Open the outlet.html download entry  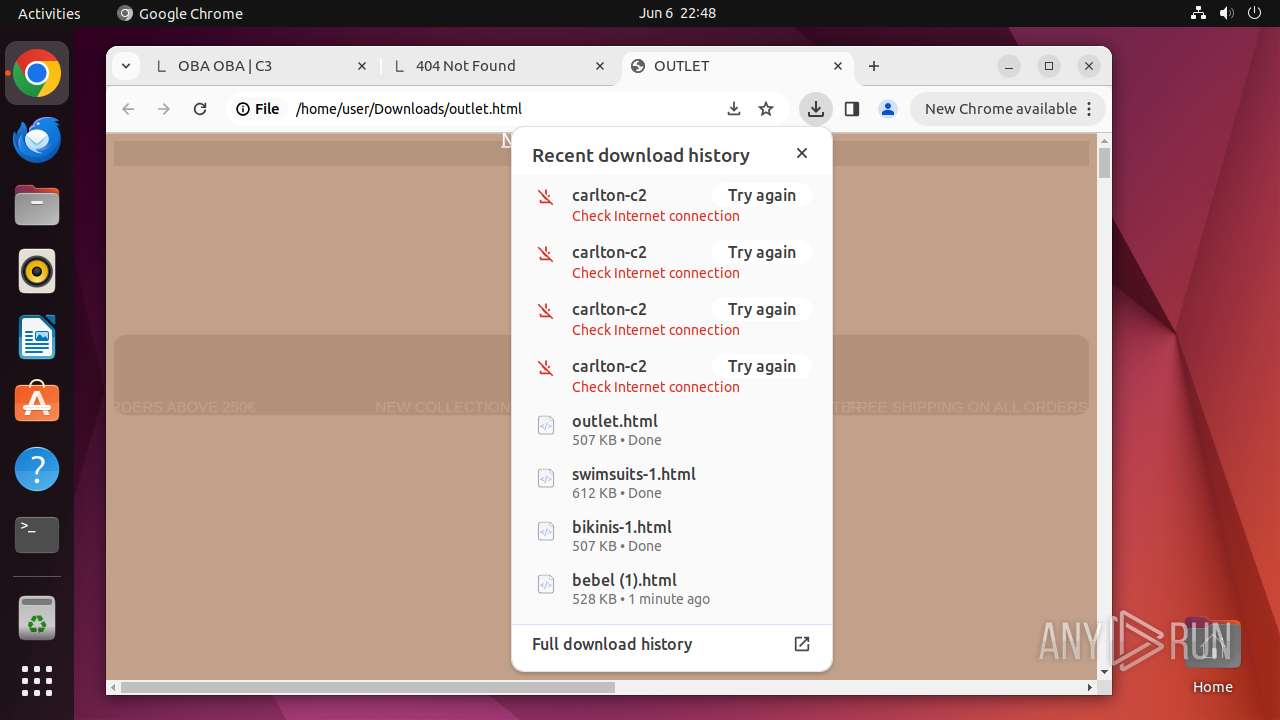671,430
